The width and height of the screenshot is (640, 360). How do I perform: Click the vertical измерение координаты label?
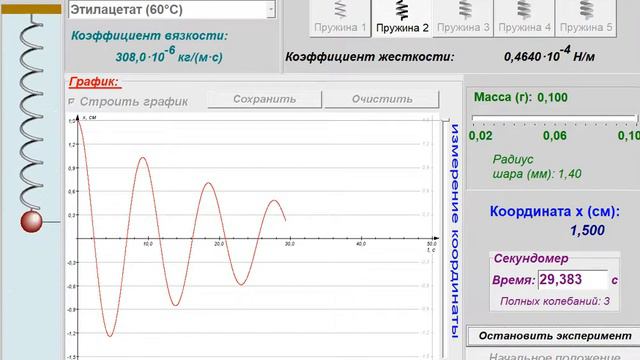(x=456, y=231)
